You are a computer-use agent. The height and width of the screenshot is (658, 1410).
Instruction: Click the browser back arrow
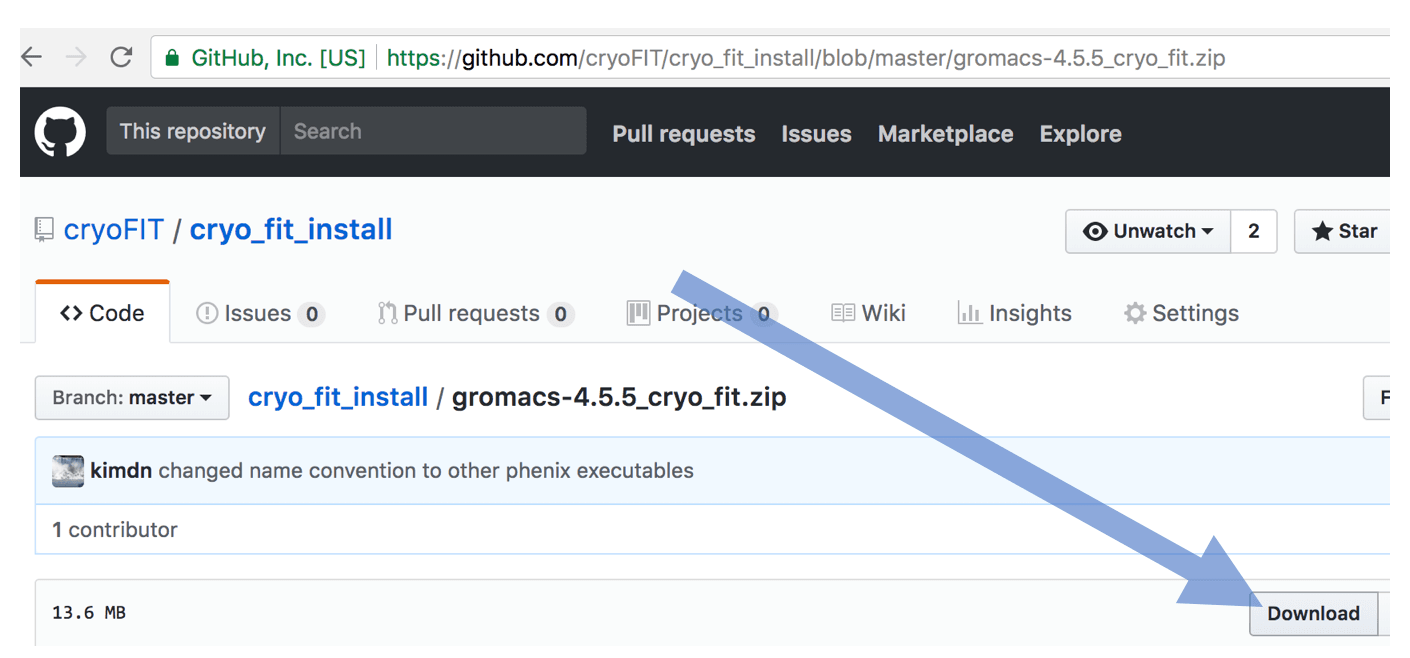[32, 57]
